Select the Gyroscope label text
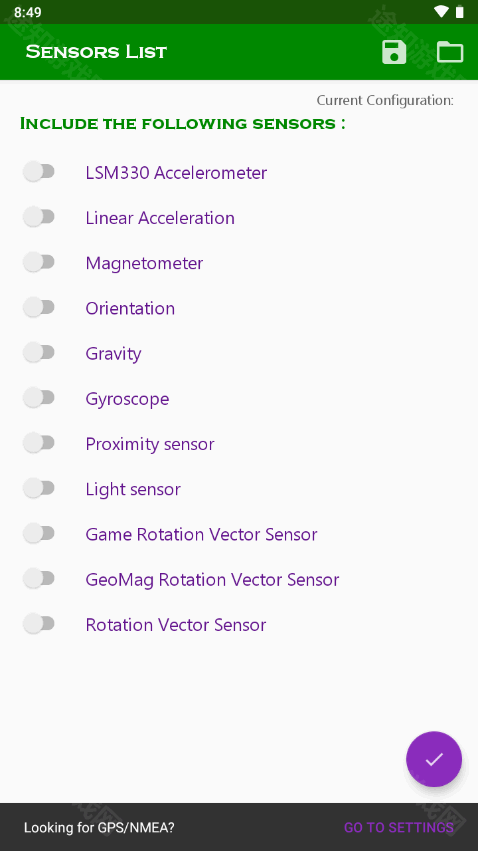Screen dimensions: 478x851 click(x=128, y=399)
